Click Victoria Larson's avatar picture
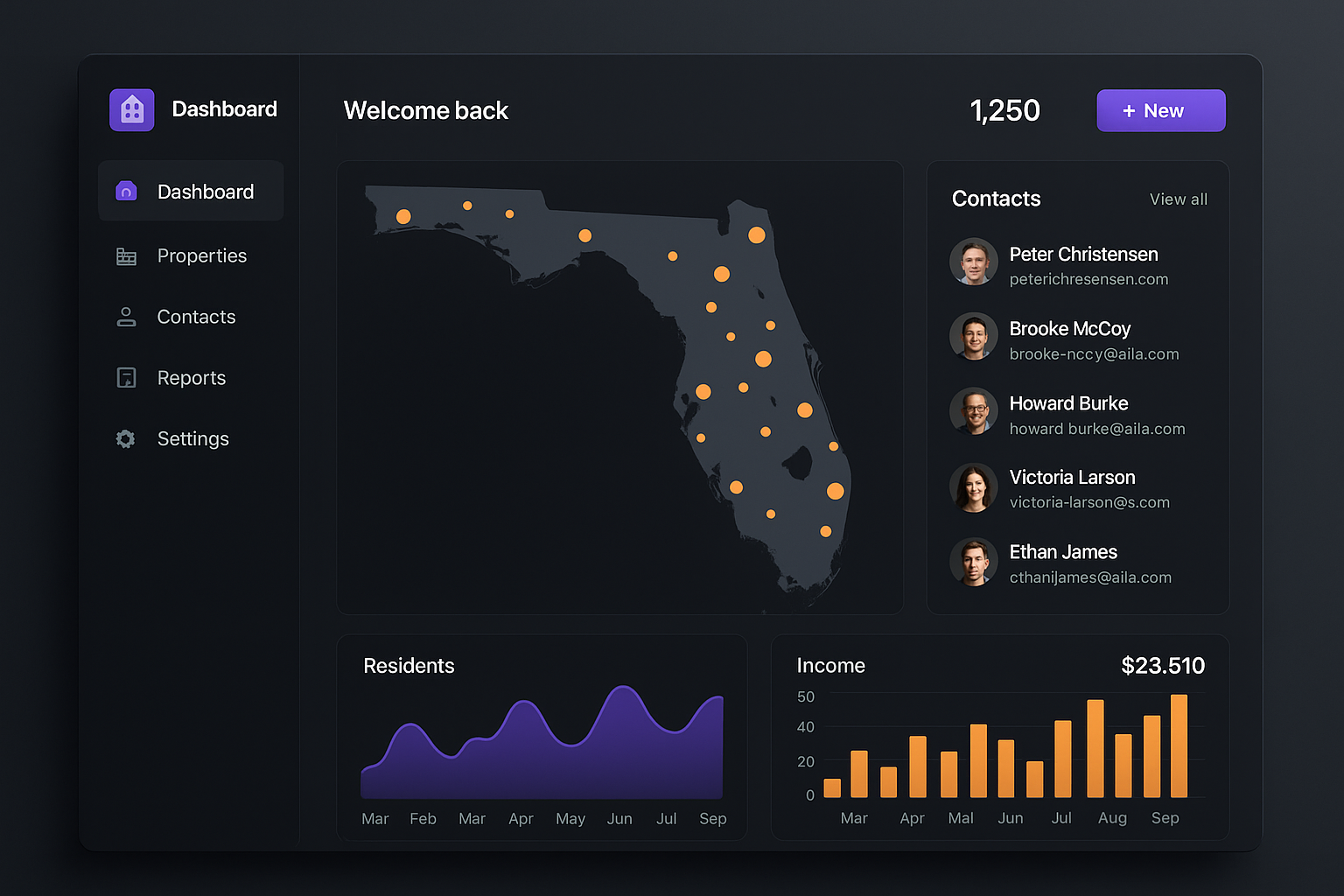 pos(974,487)
